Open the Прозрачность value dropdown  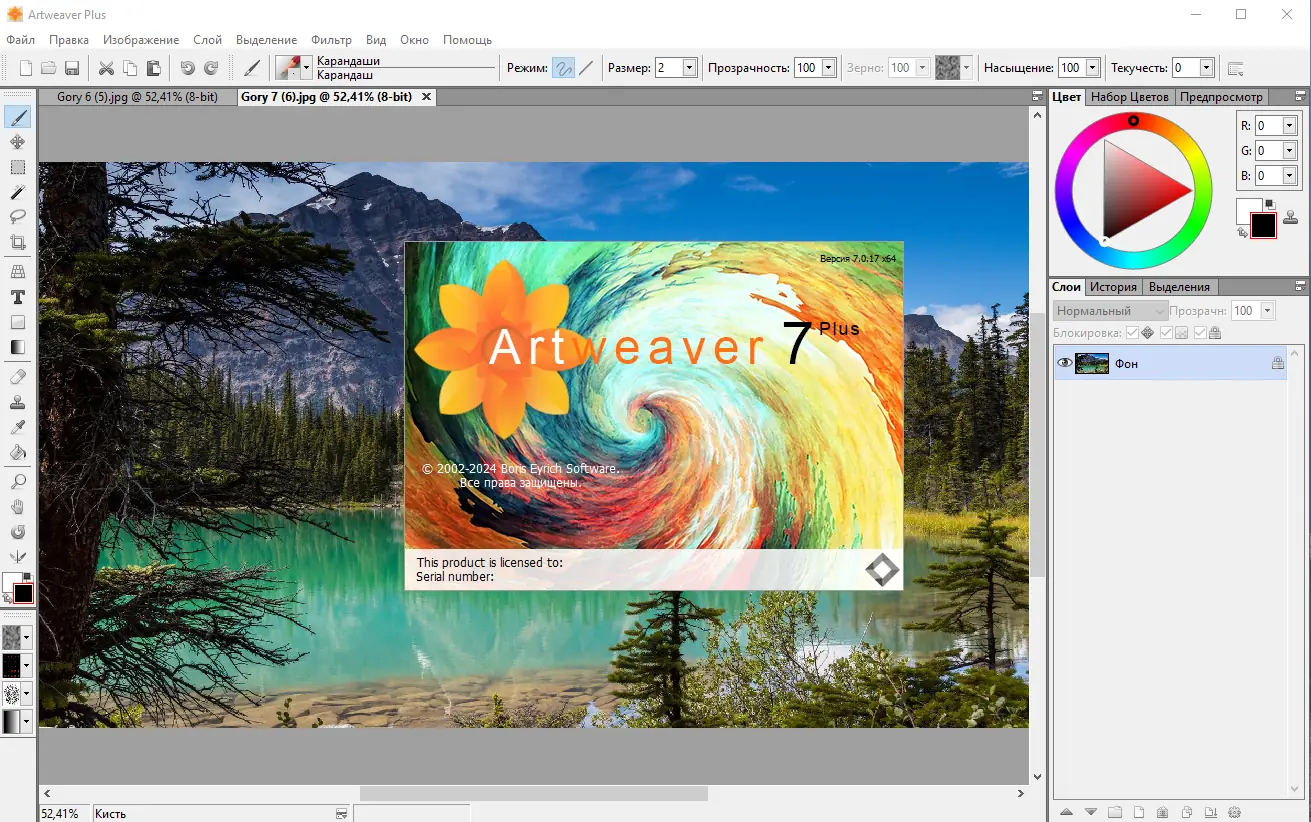pyautogui.click(x=828, y=68)
